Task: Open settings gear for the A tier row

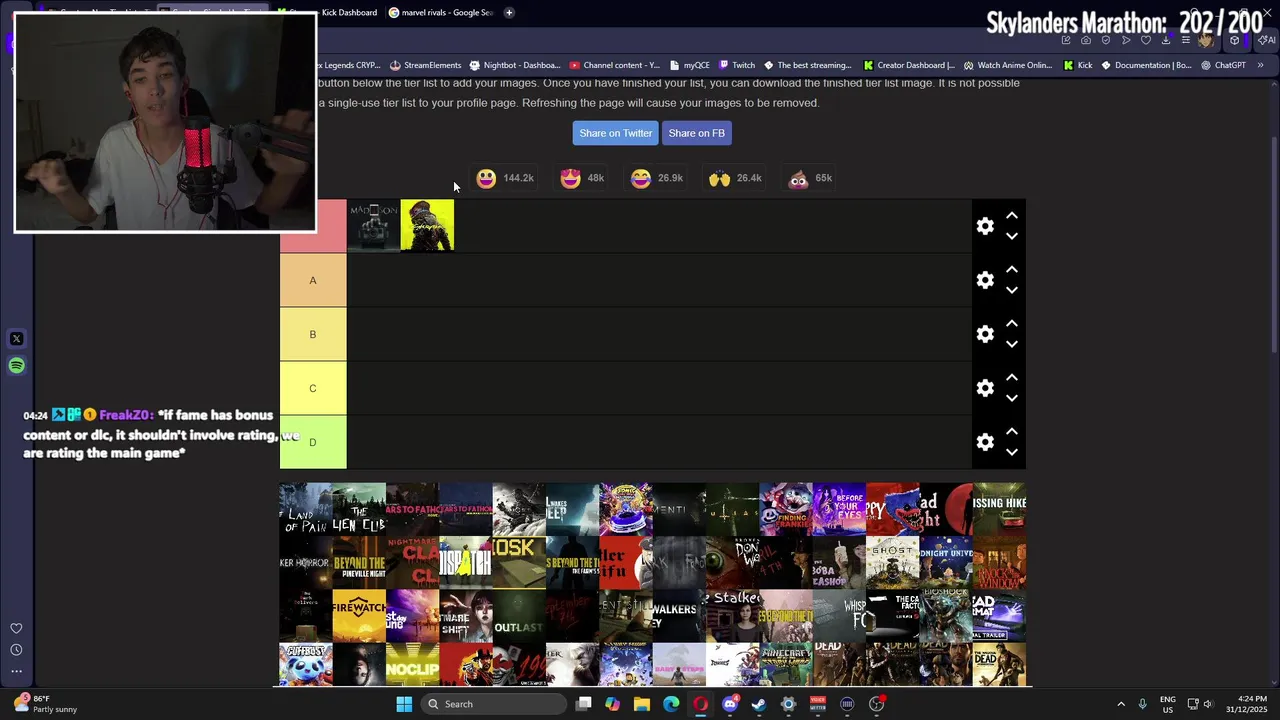Action: click(x=985, y=280)
